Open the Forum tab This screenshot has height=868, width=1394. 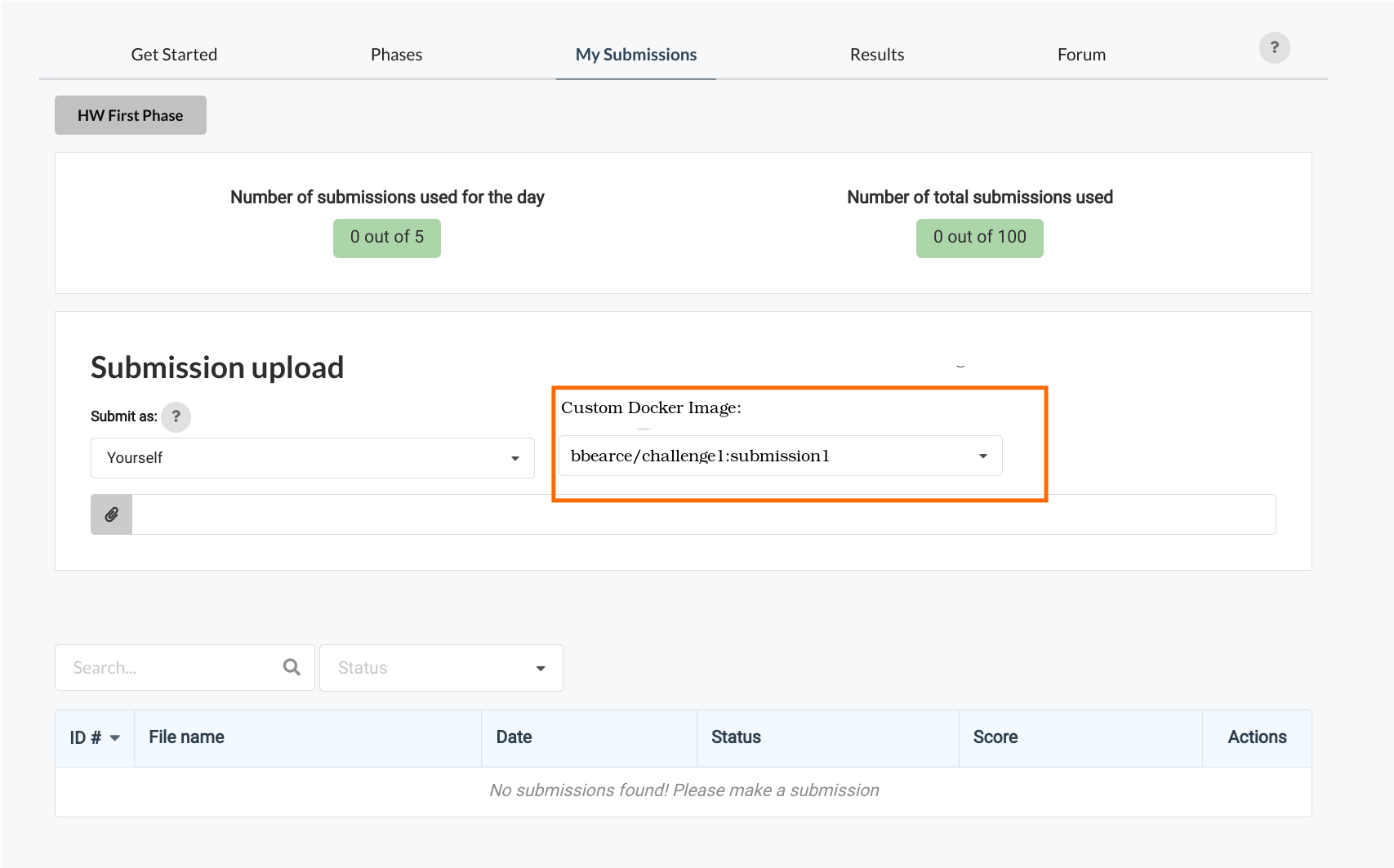tap(1081, 55)
